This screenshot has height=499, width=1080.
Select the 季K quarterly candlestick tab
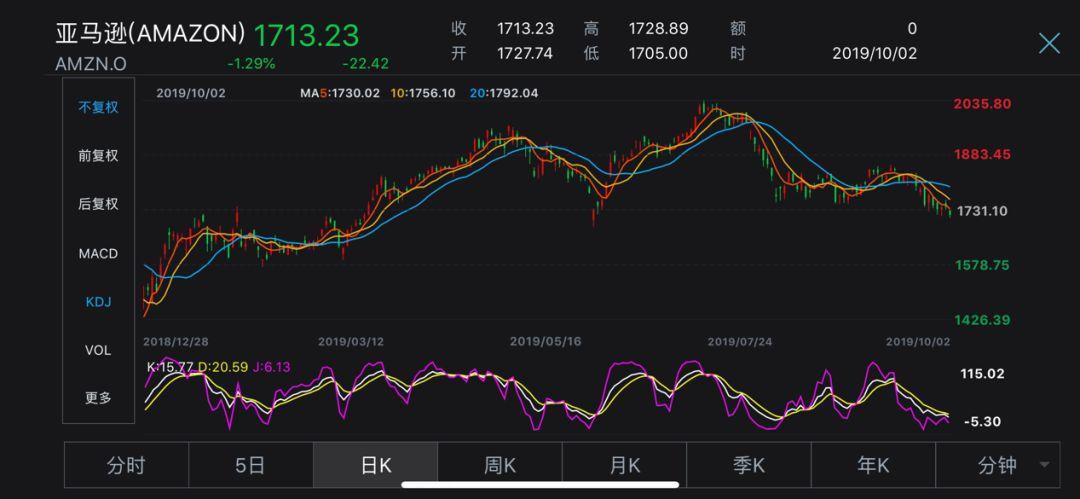[748, 465]
